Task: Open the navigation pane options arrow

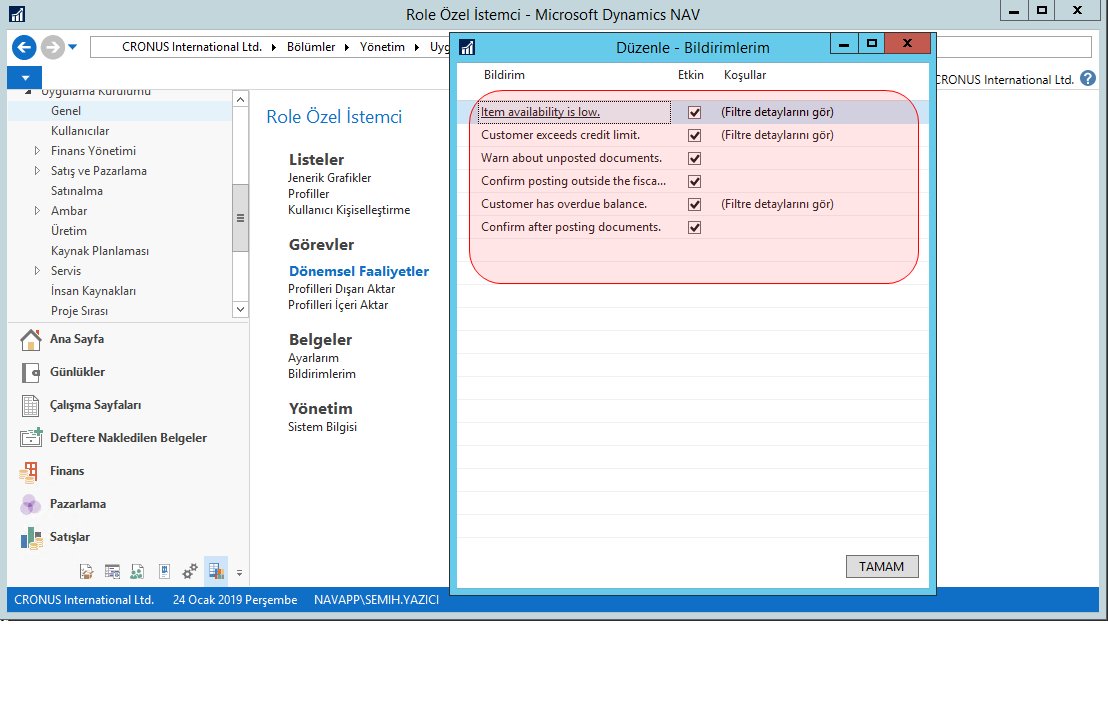Action: point(240,573)
